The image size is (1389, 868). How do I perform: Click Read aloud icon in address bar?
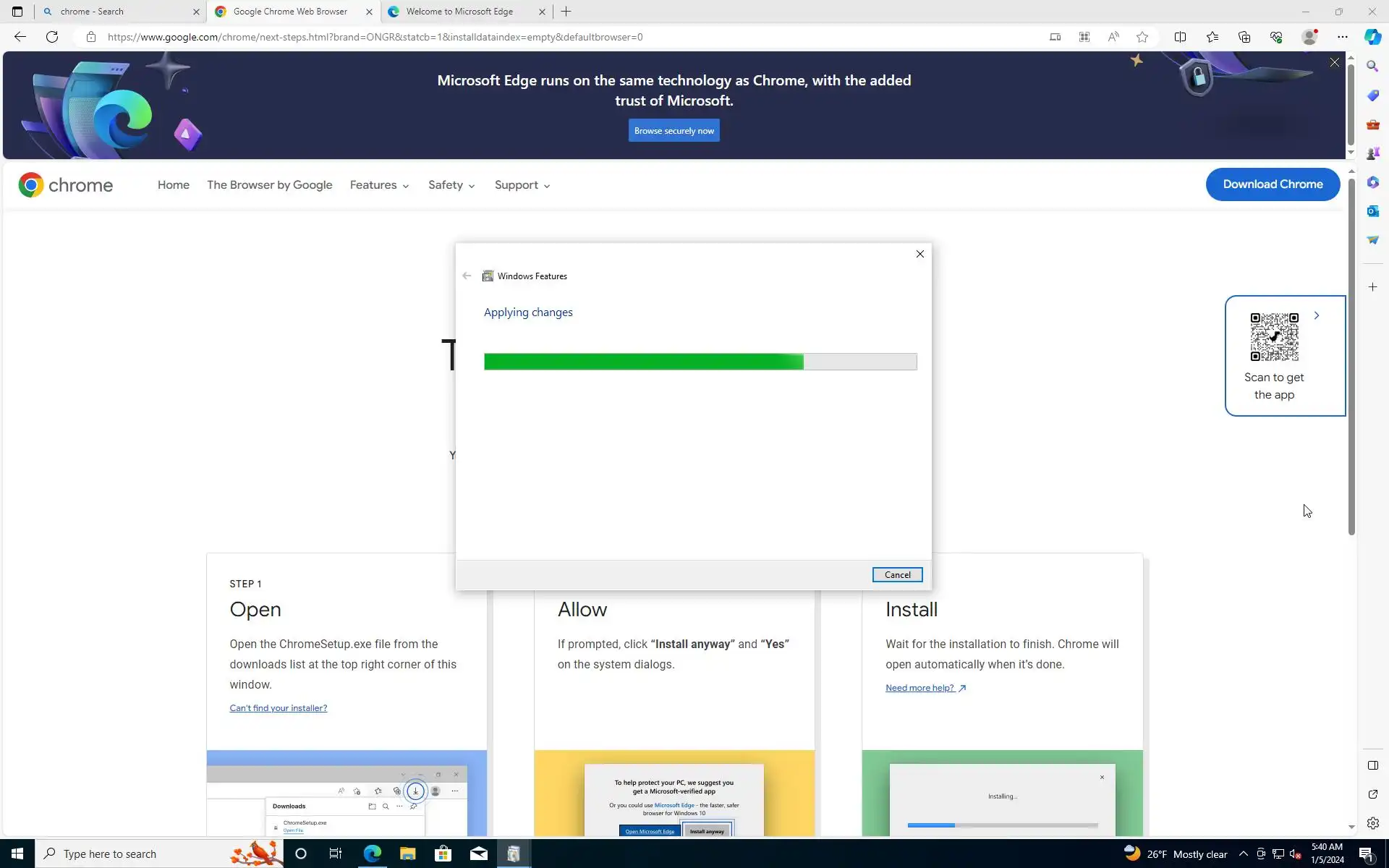point(1113,37)
